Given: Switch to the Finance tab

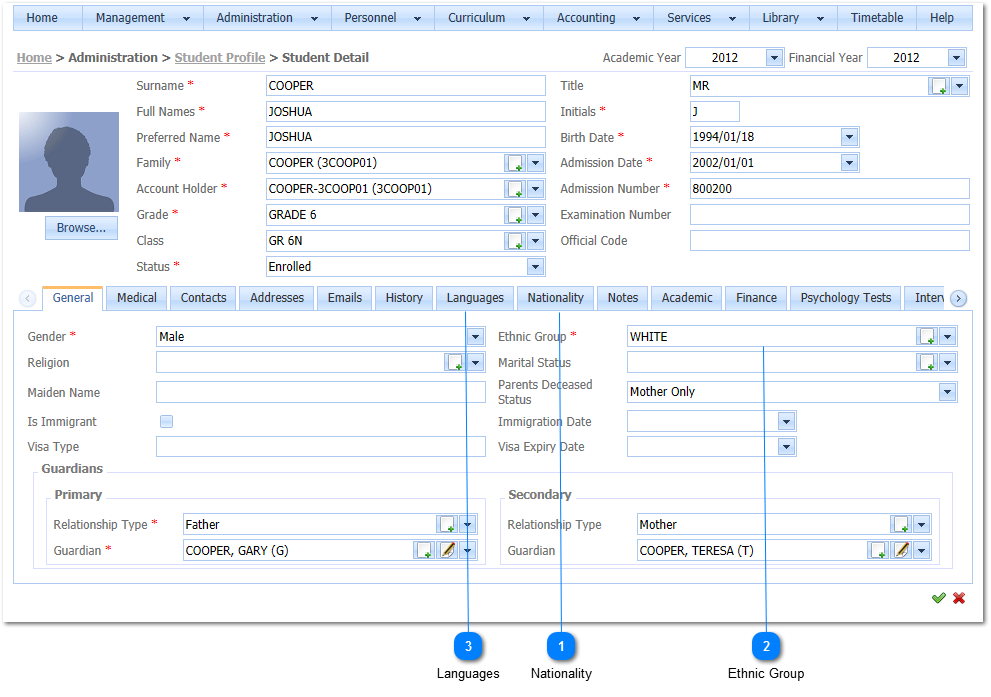Looking at the screenshot, I should click(x=757, y=298).
